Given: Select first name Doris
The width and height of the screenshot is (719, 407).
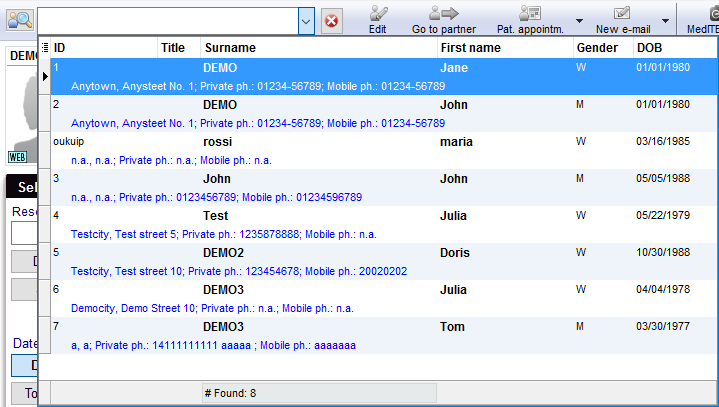Looking at the screenshot, I should pyautogui.click(x=455, y=253).
